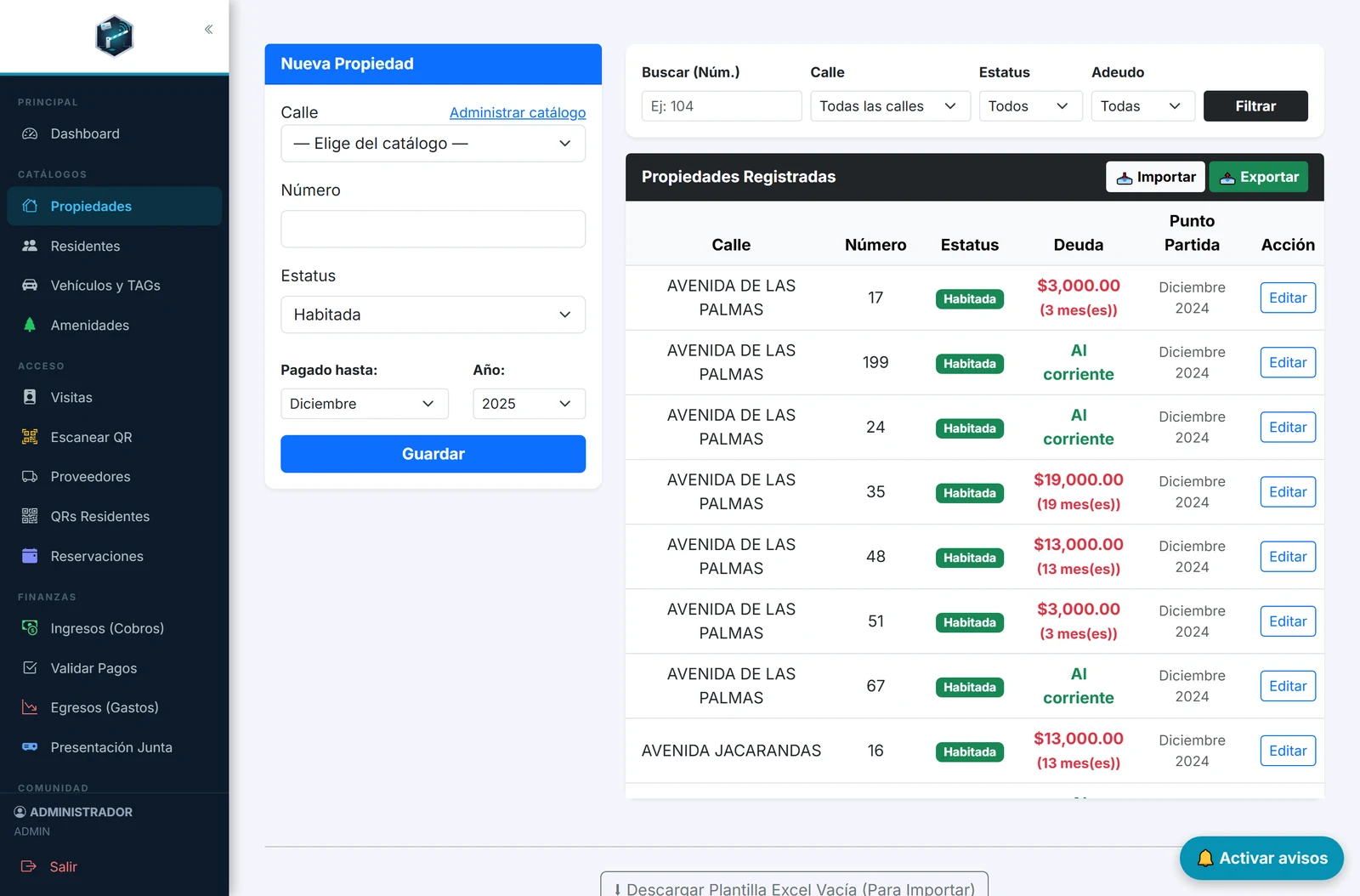Image resolution: width=1360 pixels, height=896 pixels.
Task: Click the Proveedores truck icon
Action: click(30, 476)
